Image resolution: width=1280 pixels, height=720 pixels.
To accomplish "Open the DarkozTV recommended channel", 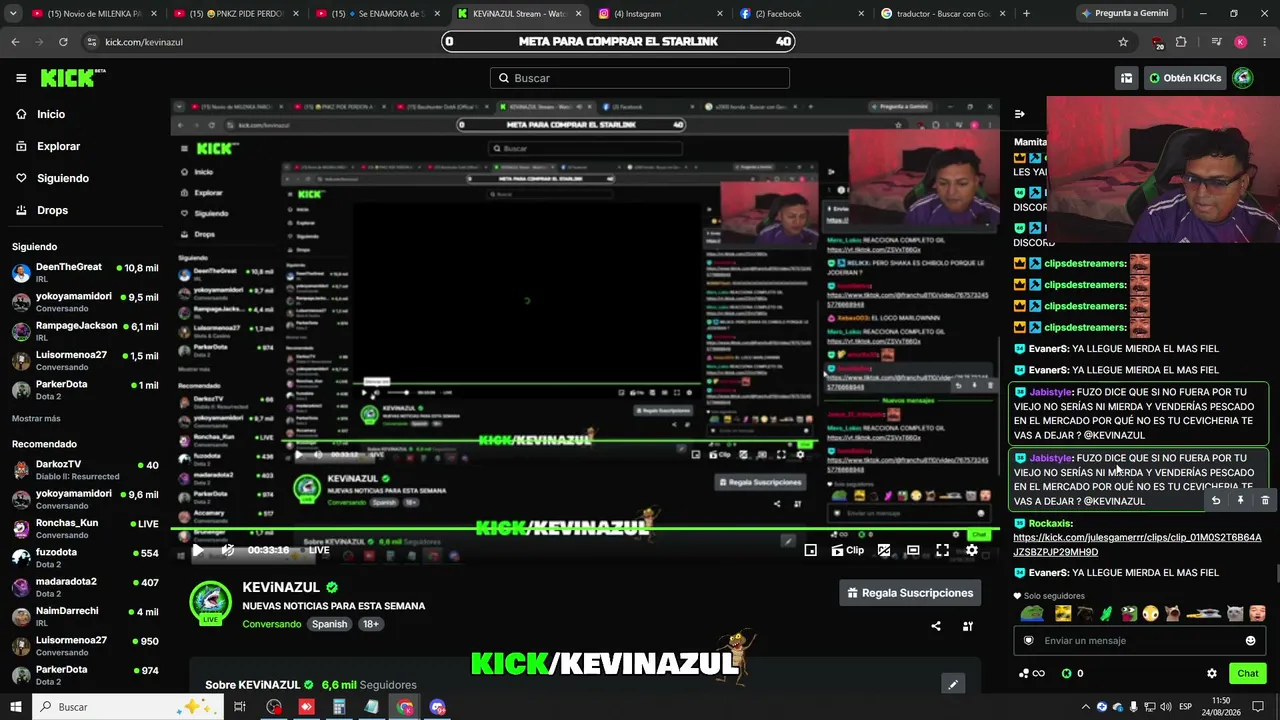I will tap(85, 470).
